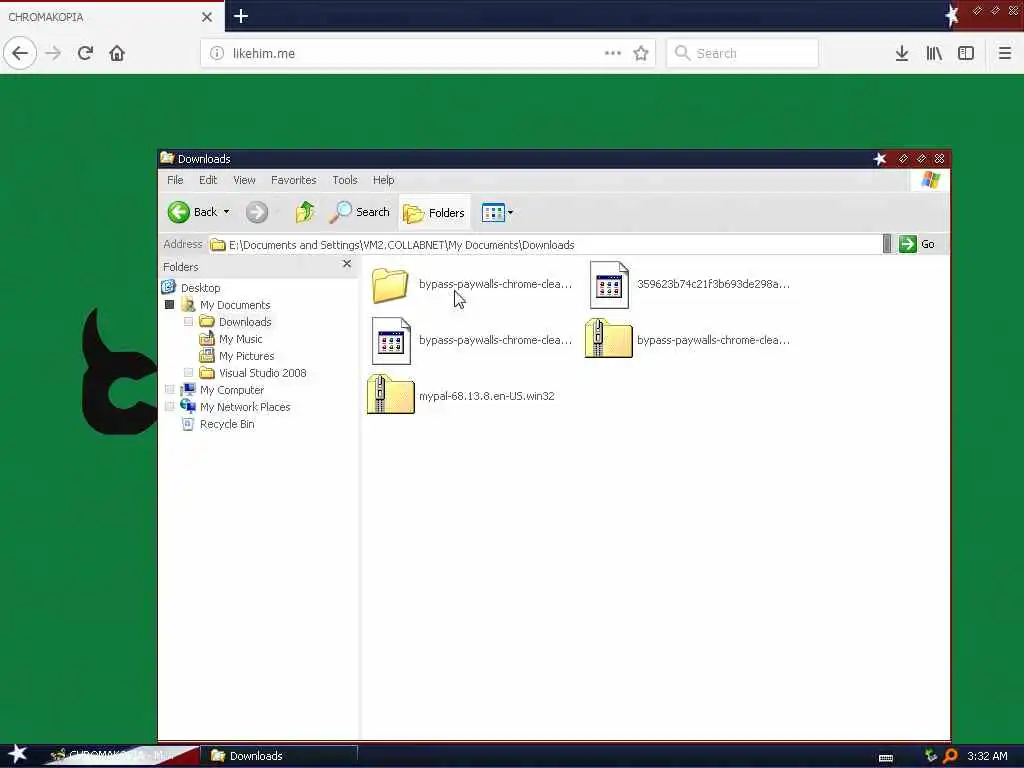Toggle the Folders pane button
Image resolution: width=1024 pixels, height=768 pixels.
point(434,212)
